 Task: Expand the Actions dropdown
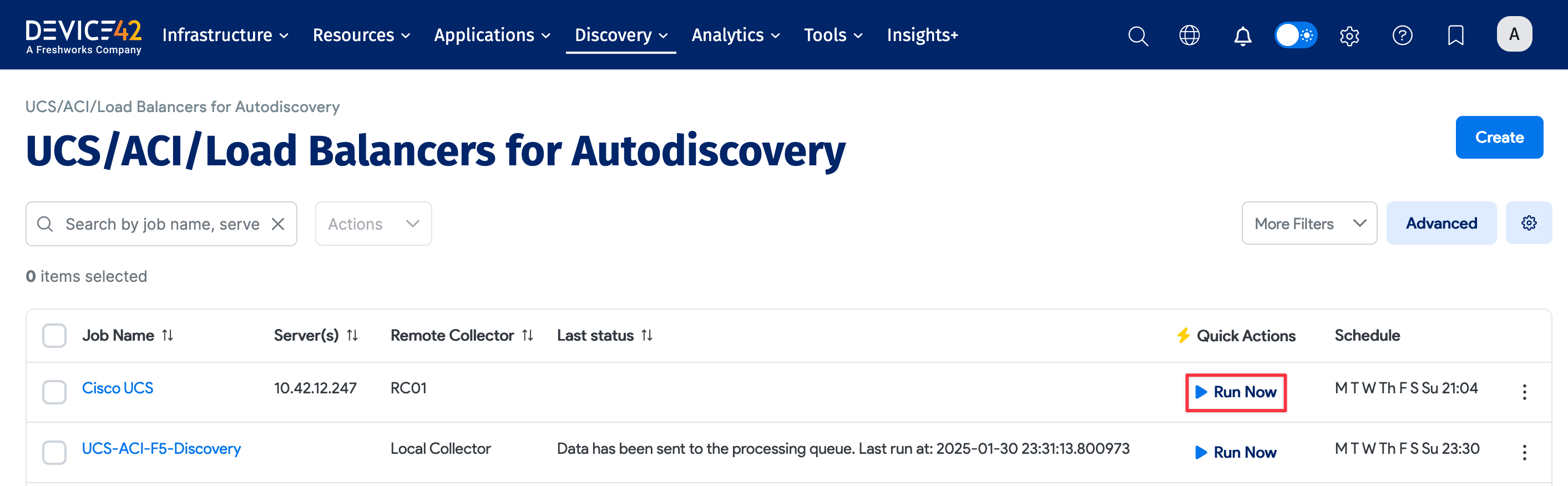373,224
